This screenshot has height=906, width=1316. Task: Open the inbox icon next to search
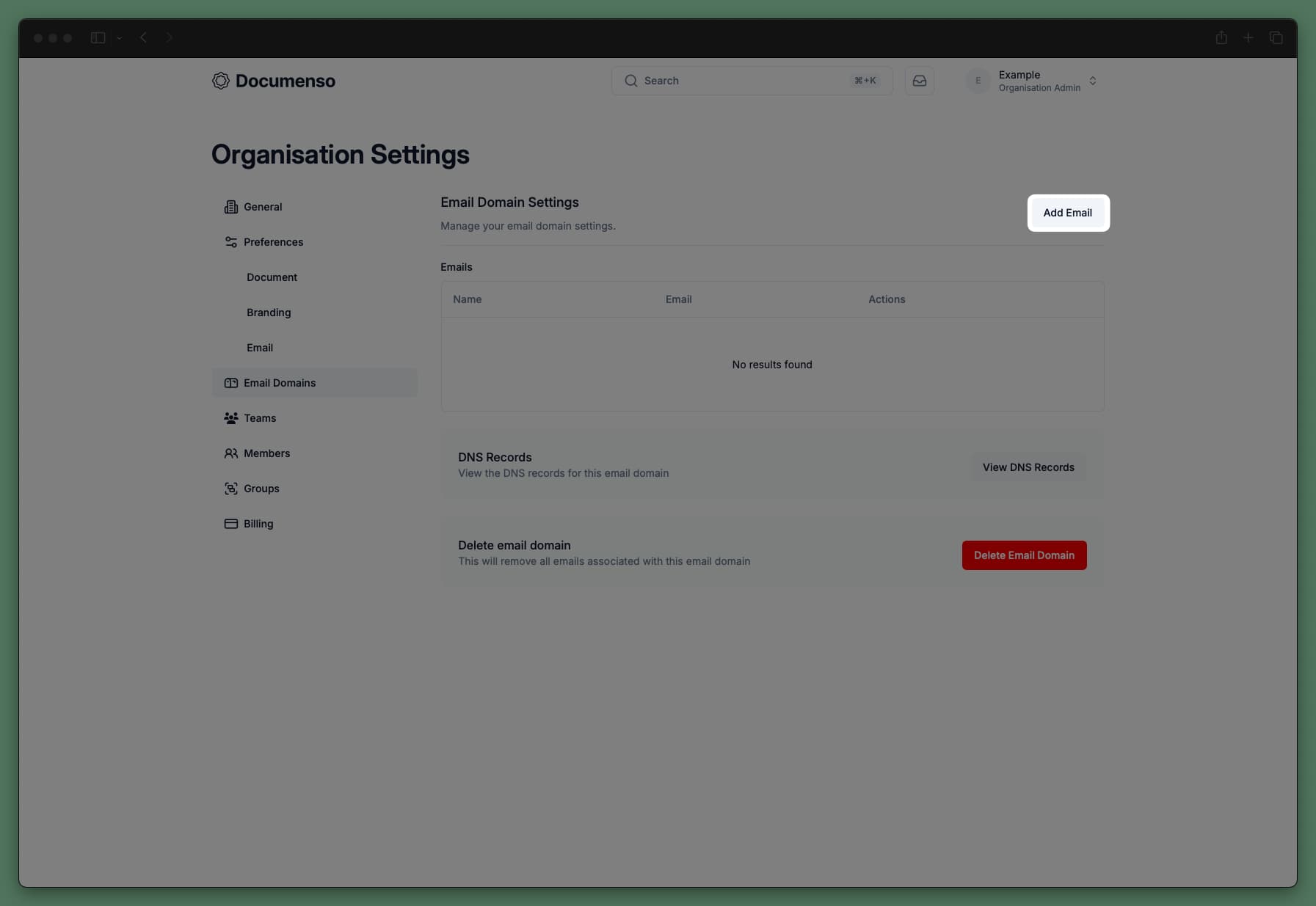click(x=920, y=81)
